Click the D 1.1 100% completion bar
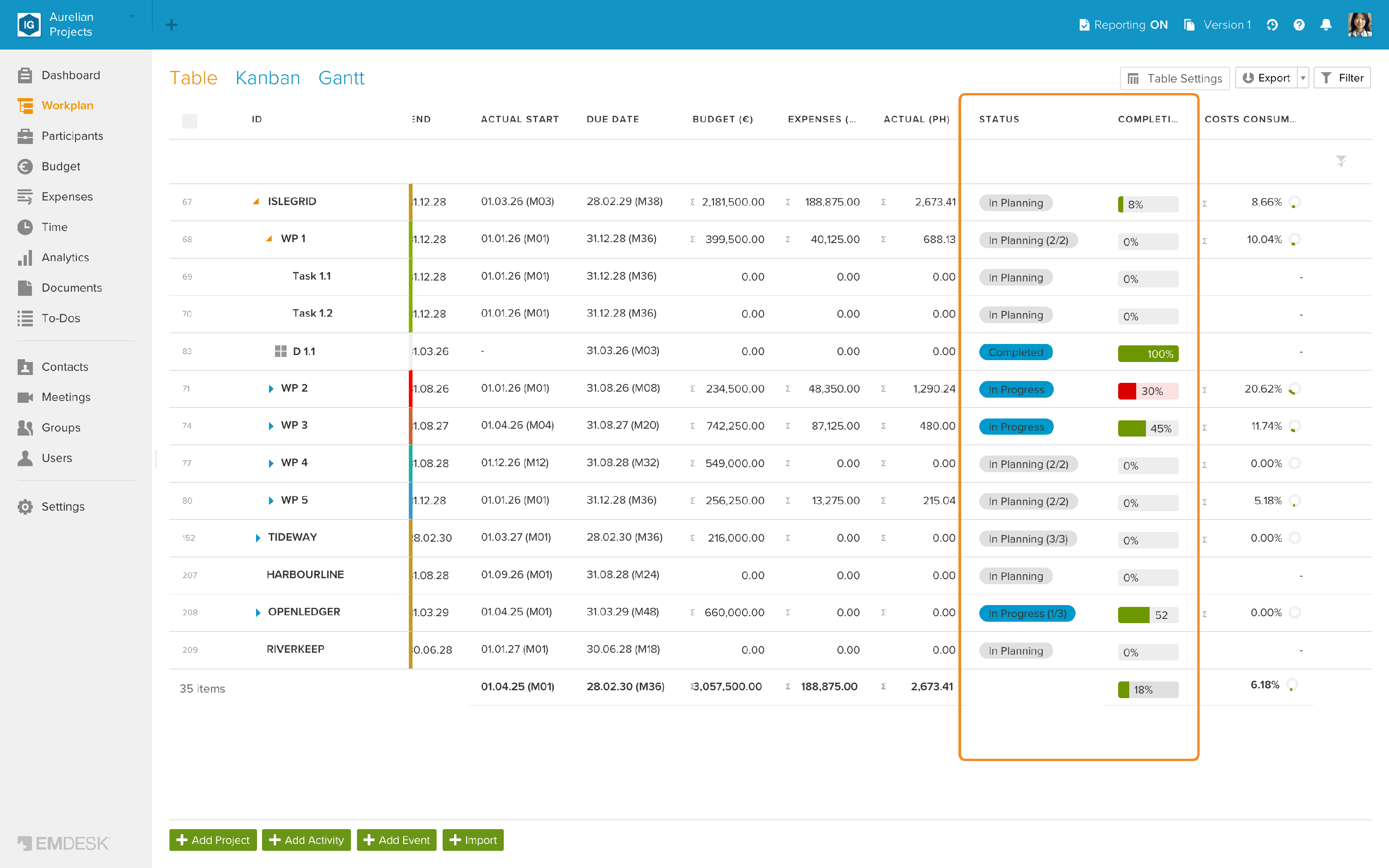The height and width of the screenshot is (868, 1389). [1148, 354]
